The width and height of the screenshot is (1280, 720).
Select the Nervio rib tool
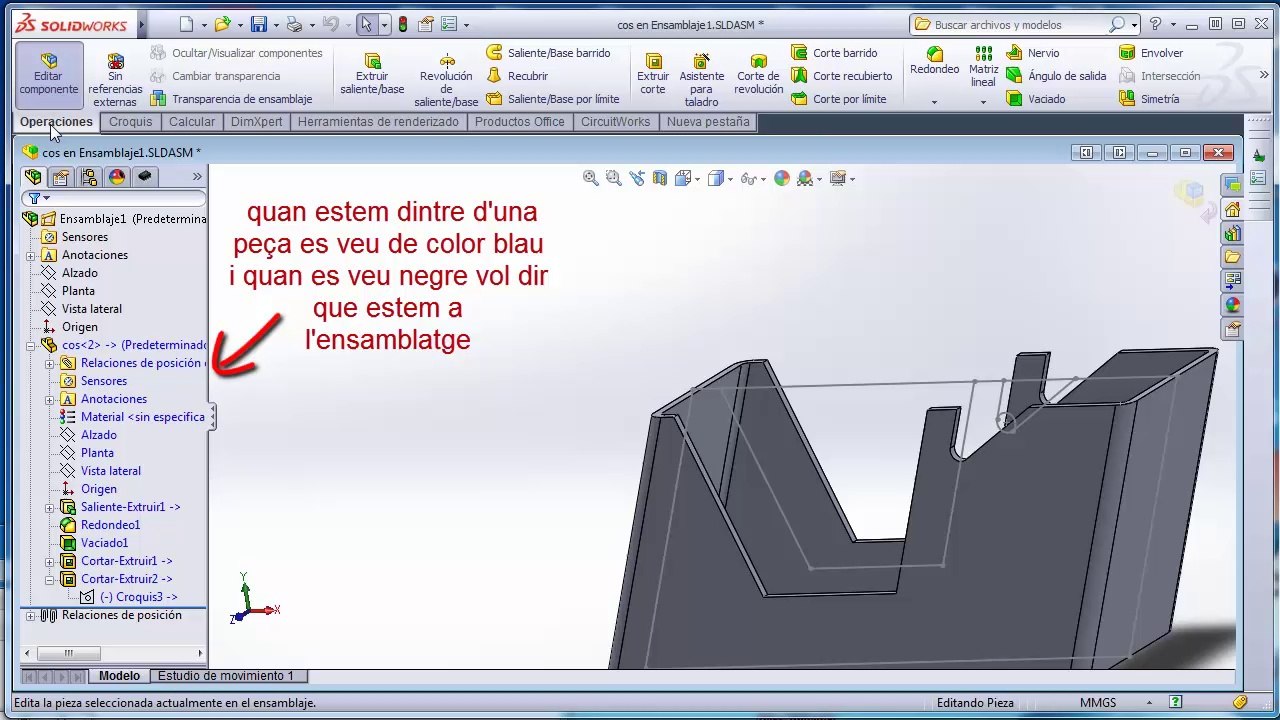click(1034, 53)
